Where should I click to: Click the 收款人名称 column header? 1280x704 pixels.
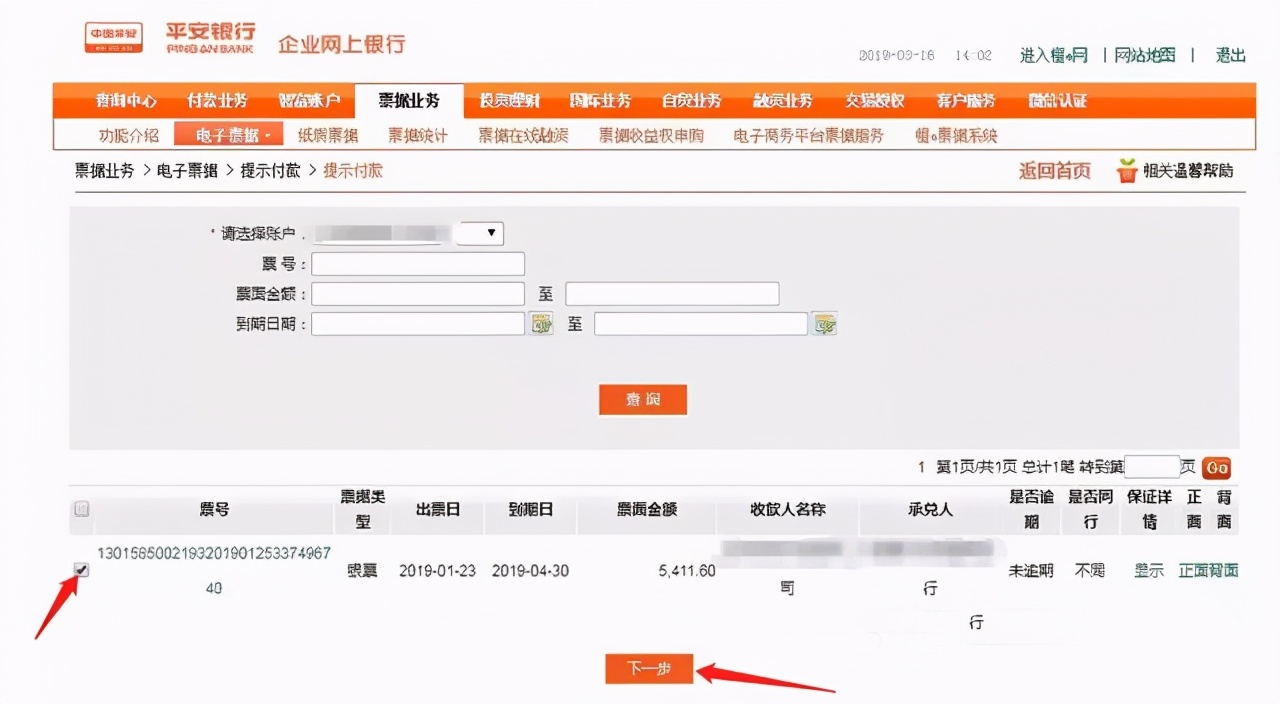pyautogui.click(x=788, y=509)
